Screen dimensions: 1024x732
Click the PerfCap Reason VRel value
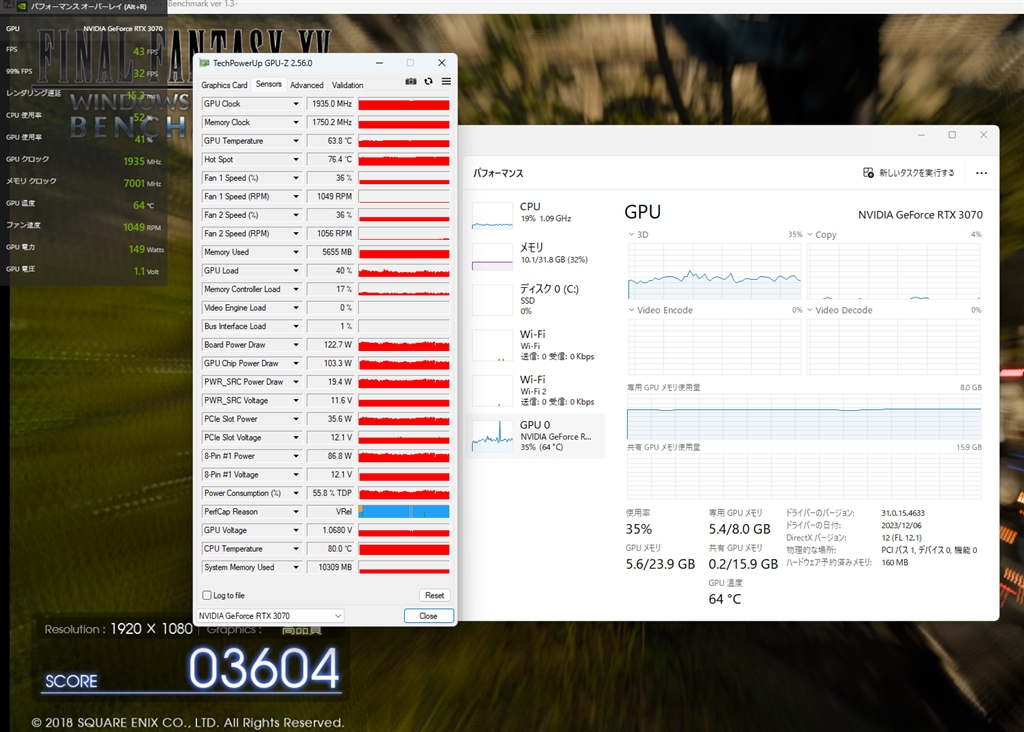tap(330, 512)
